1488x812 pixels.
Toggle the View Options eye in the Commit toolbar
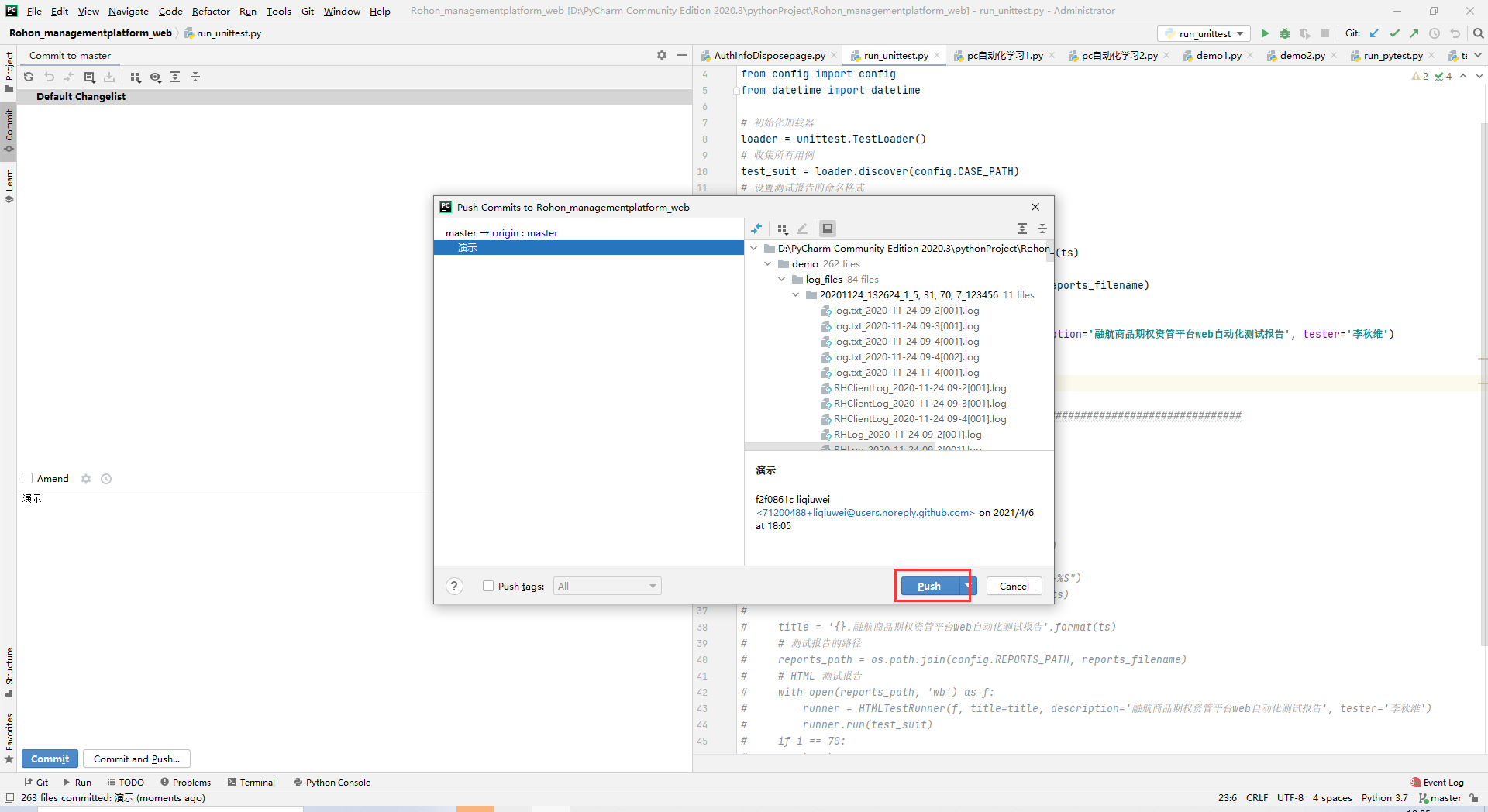(x=156, y=77)
